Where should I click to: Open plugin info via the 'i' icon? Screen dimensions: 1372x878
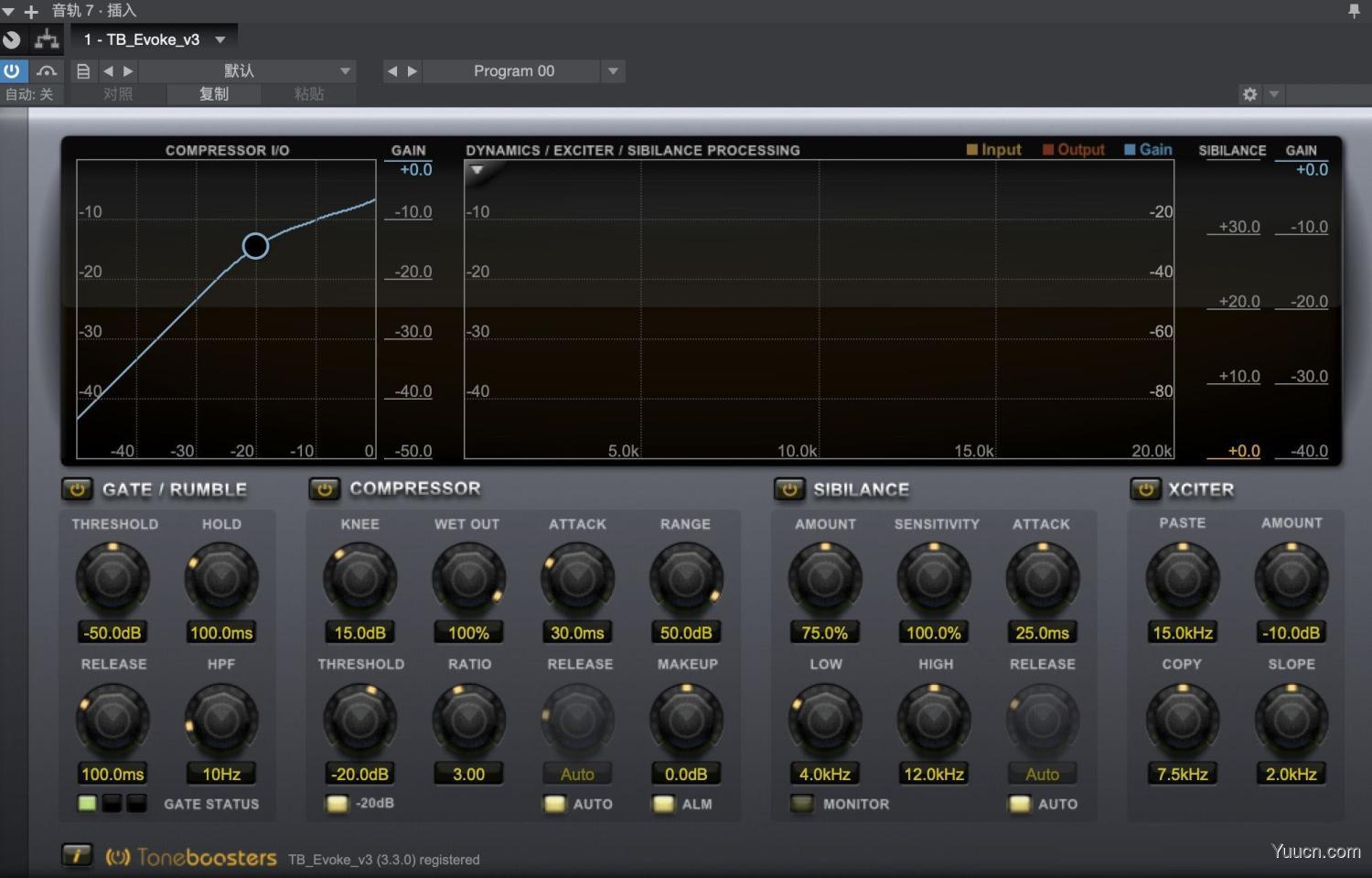coord(77,854)
